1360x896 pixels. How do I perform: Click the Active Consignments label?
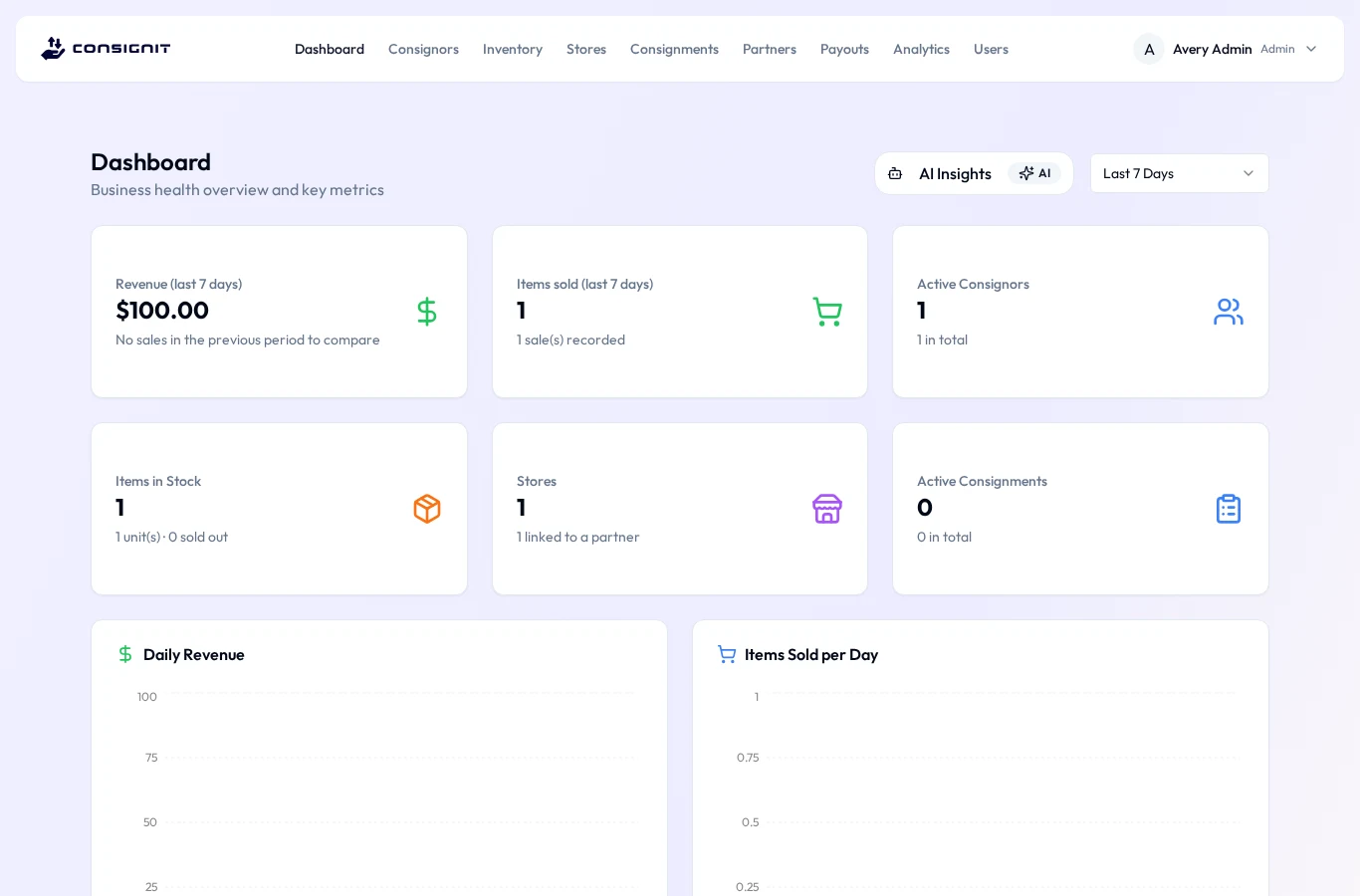tap(982, 481)
